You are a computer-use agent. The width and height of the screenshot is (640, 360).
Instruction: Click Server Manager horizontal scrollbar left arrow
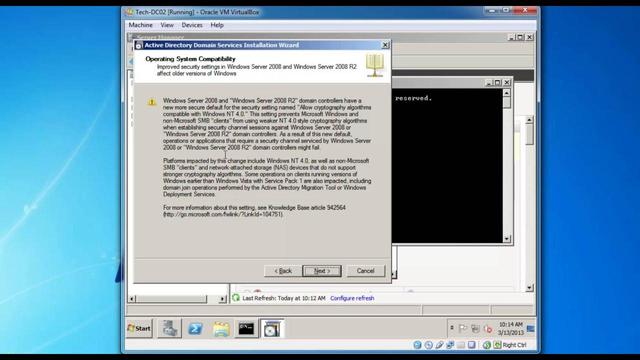[x=132, y=299]
